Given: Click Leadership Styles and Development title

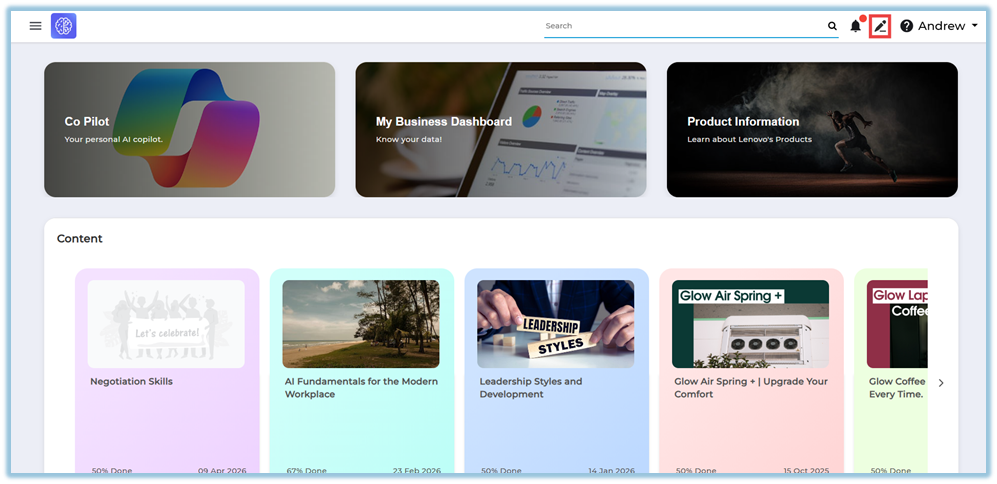Looking at the screenshot, I should pos(530,388).
